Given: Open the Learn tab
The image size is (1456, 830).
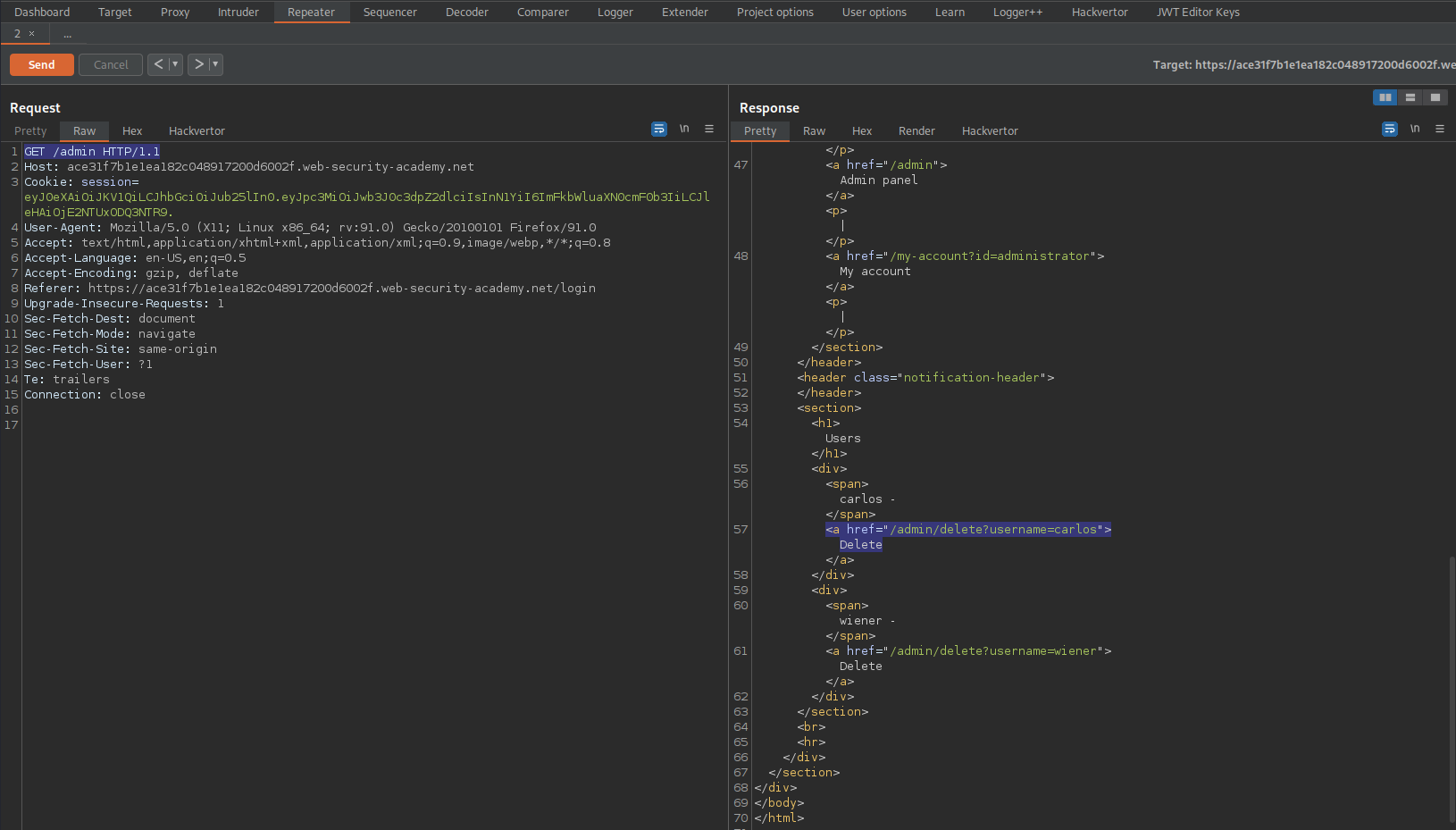Looking at the screenshot, I should click(x=950, y=12).
